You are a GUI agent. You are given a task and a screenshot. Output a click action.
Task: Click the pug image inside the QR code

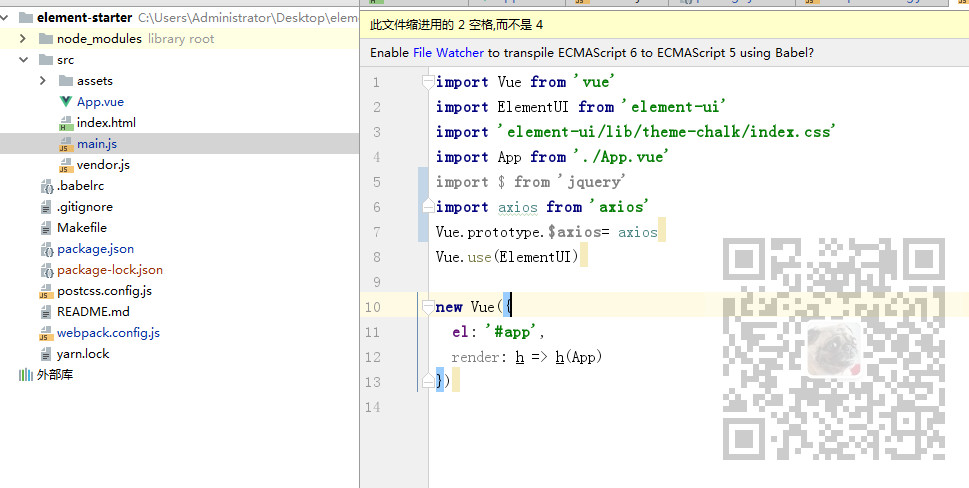(833, 349)
